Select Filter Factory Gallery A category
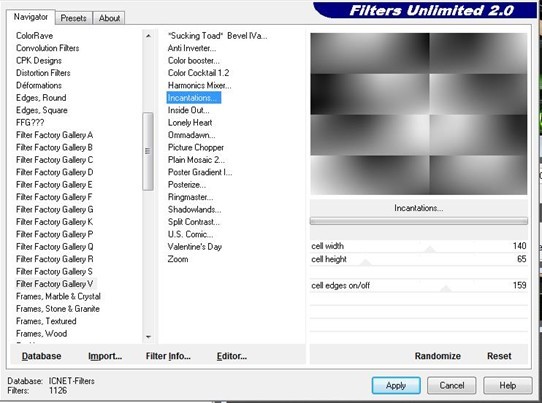542x403 pixels. tap(54, 135)
